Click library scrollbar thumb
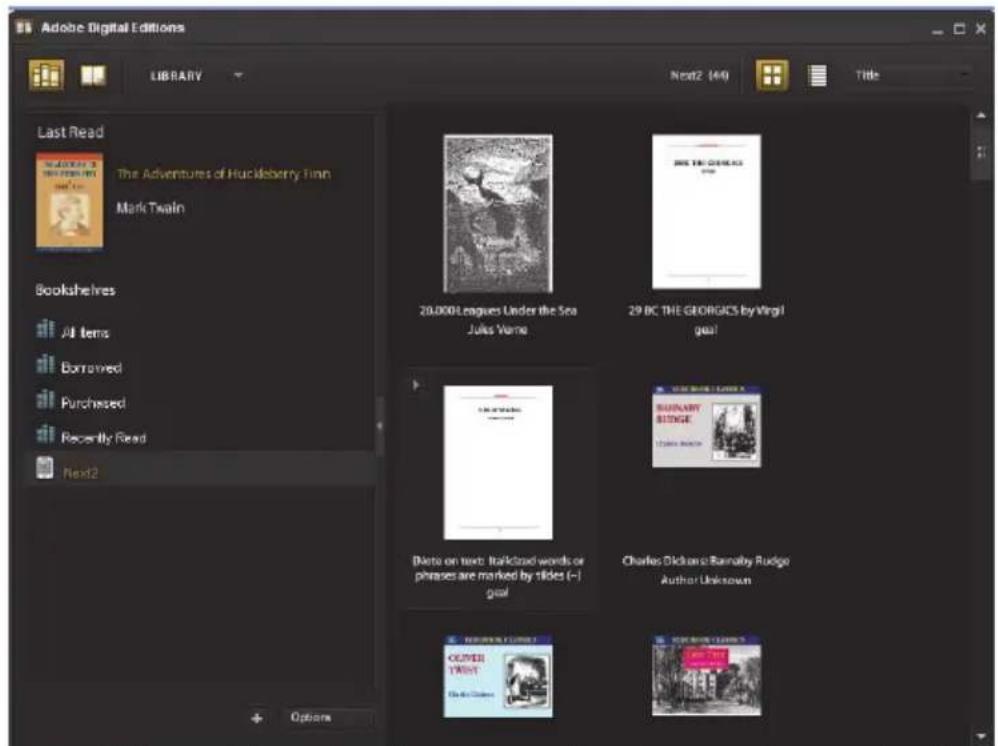Image resolution: width=998 pixels, height=746 pixels. click(981, 153)
